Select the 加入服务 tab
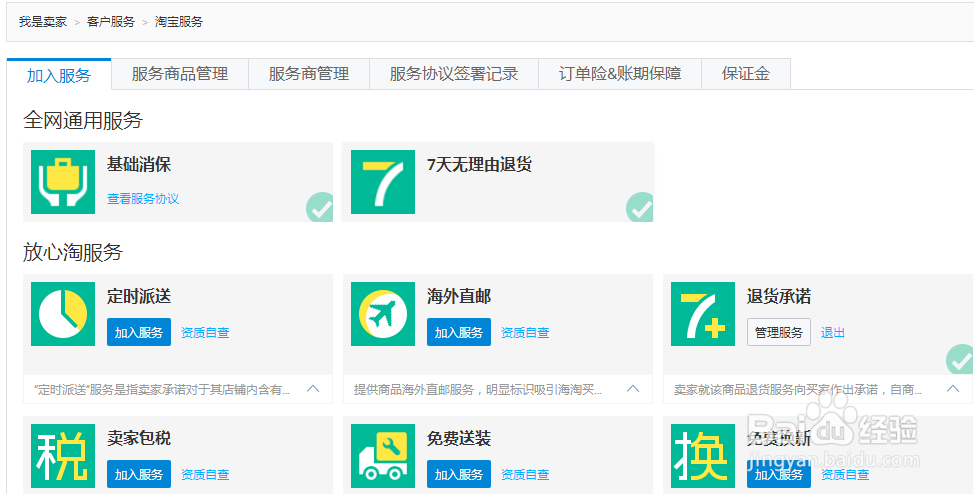The height and width of the screenshot is (494, 974). click(59, 75)
